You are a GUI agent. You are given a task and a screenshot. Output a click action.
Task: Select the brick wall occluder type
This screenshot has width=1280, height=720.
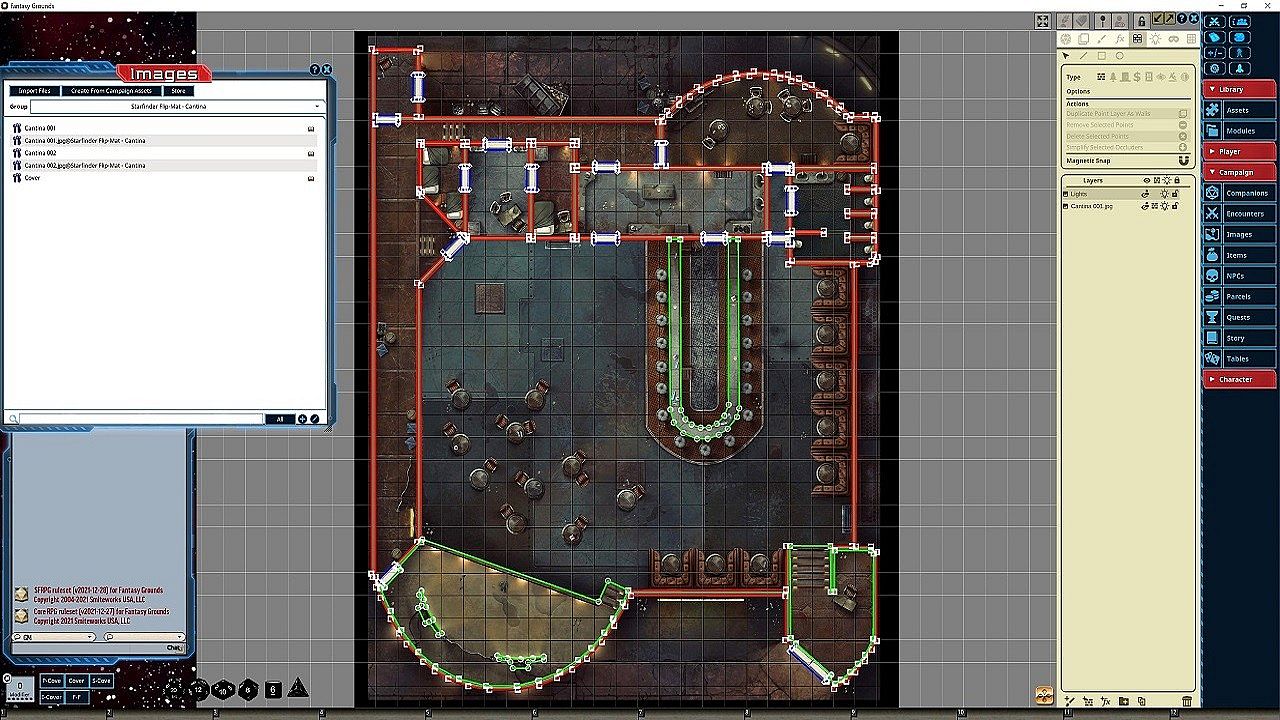[1101, 77]
